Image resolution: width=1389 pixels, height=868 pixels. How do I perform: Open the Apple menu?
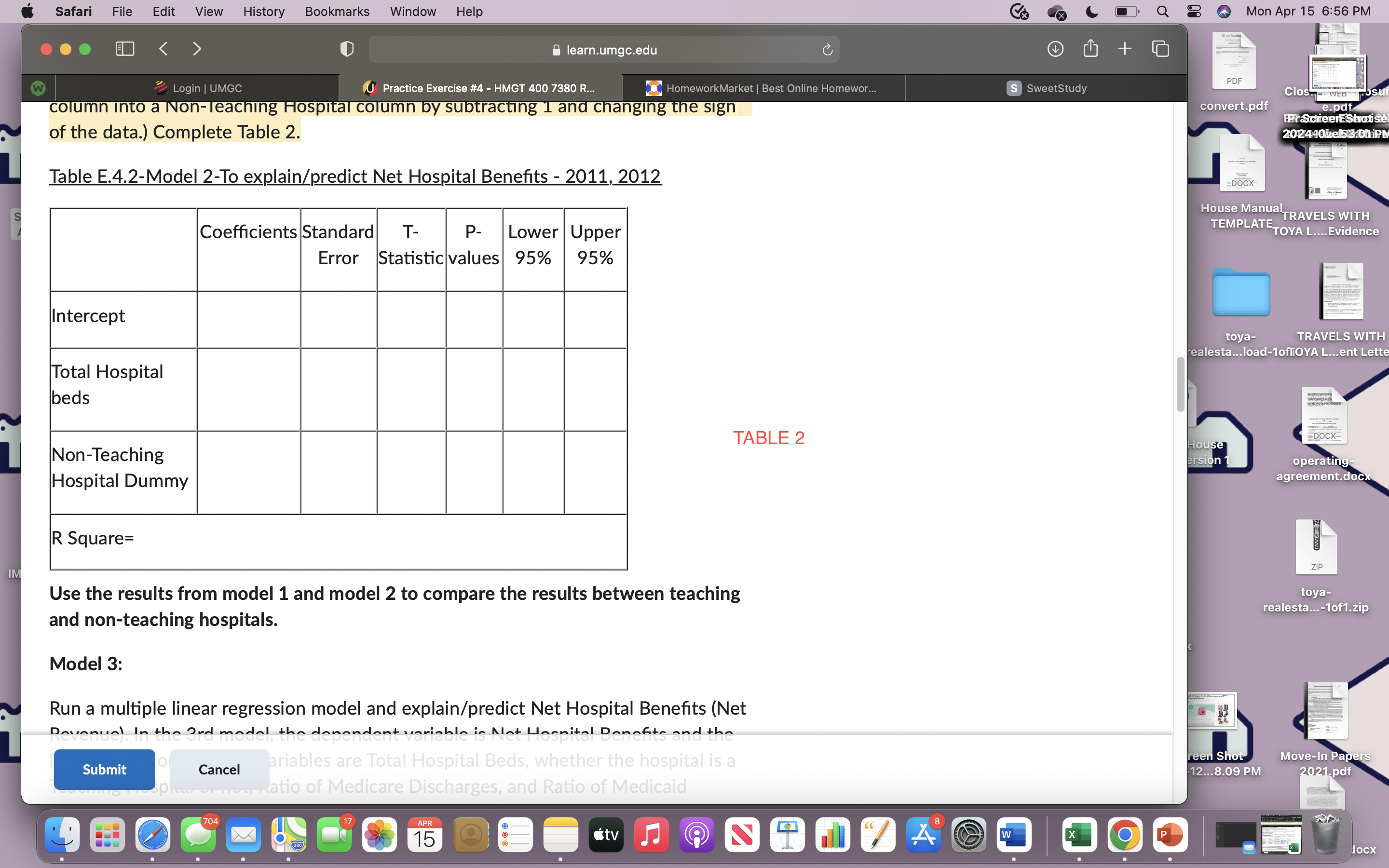coord(27,12)
